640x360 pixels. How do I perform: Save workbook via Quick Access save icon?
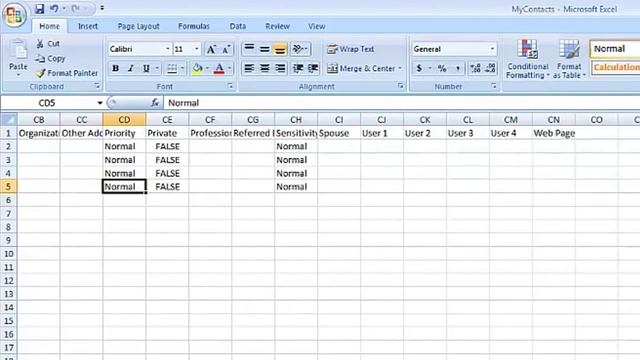(x=39, y=9)
